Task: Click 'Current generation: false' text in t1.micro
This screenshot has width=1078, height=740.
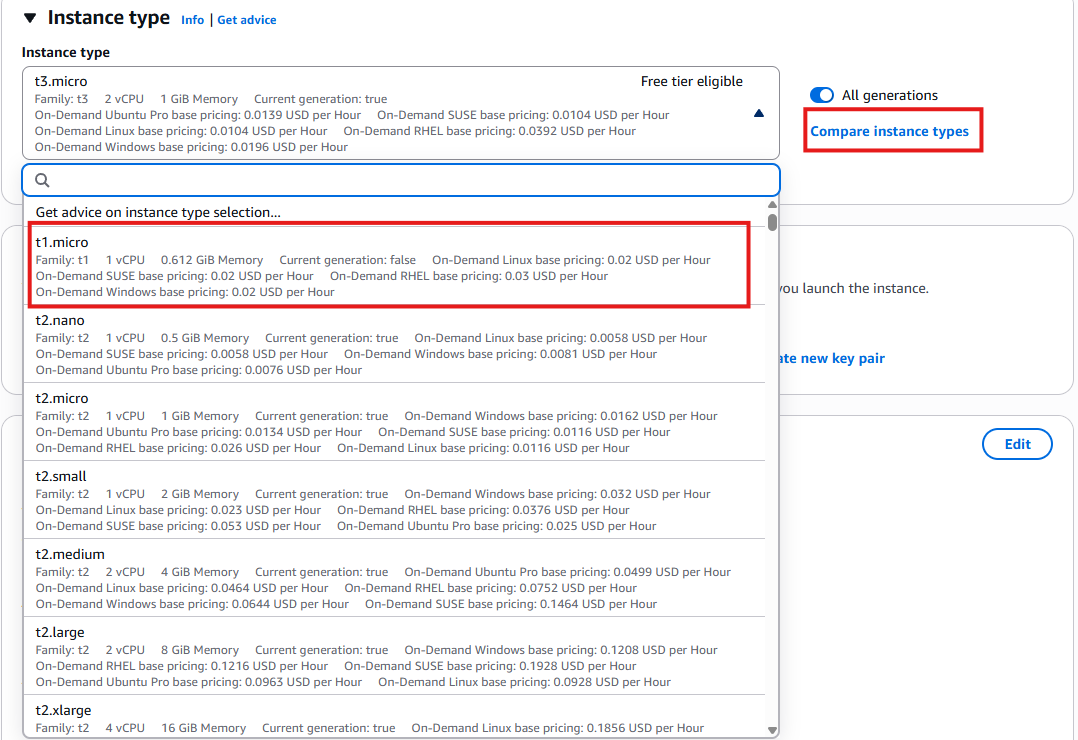Action: [347, 260]
